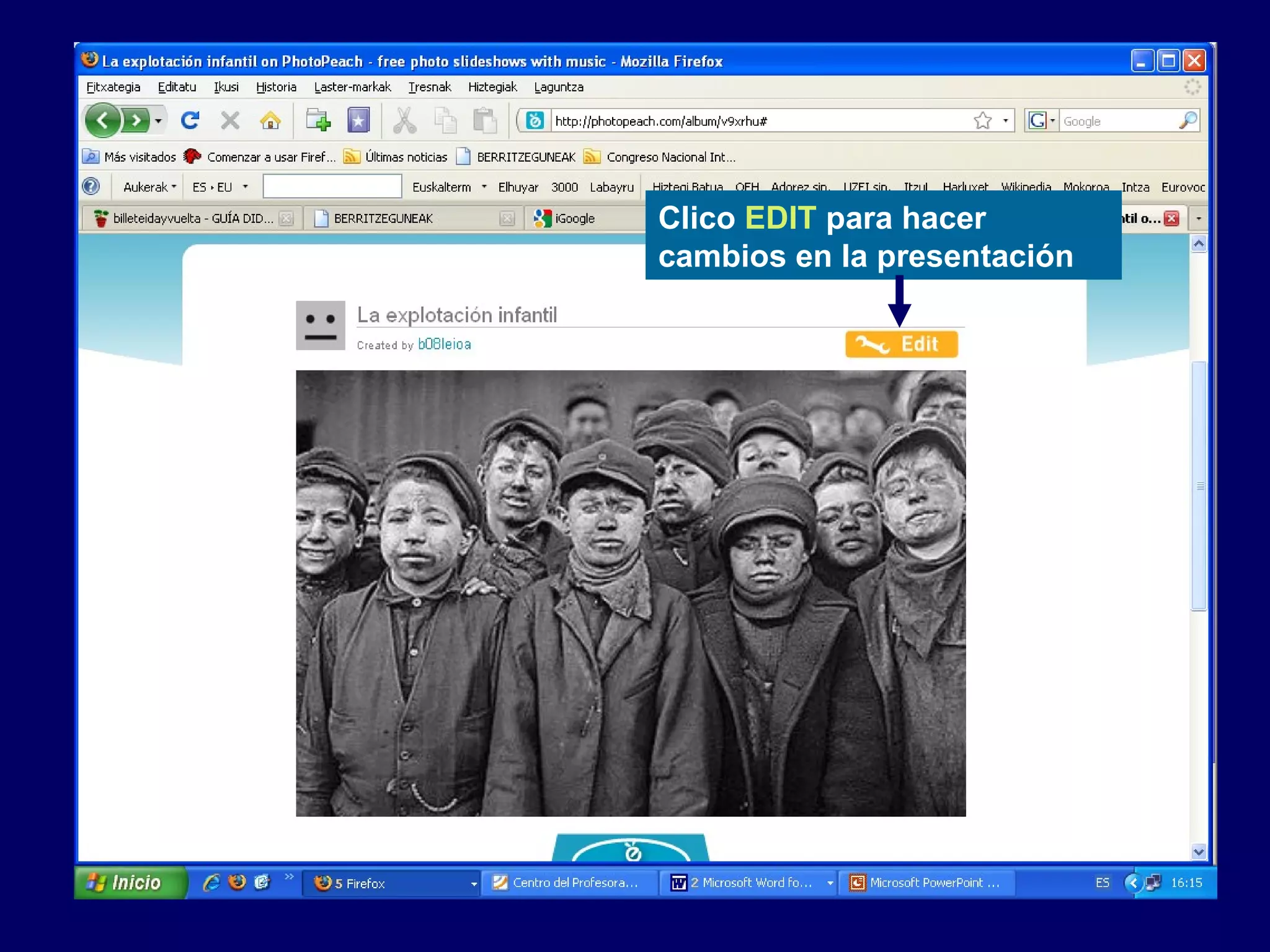The image size is (1270, 952).
Task: Open the Editatu menu
Action: click(x=177, y=87)
